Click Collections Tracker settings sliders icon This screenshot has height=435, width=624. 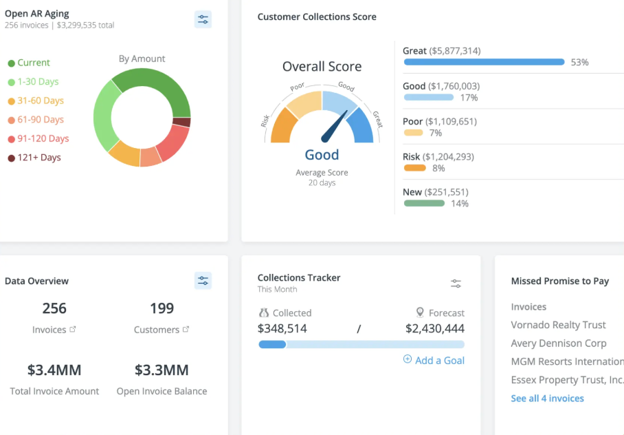[x=456, y=283]
